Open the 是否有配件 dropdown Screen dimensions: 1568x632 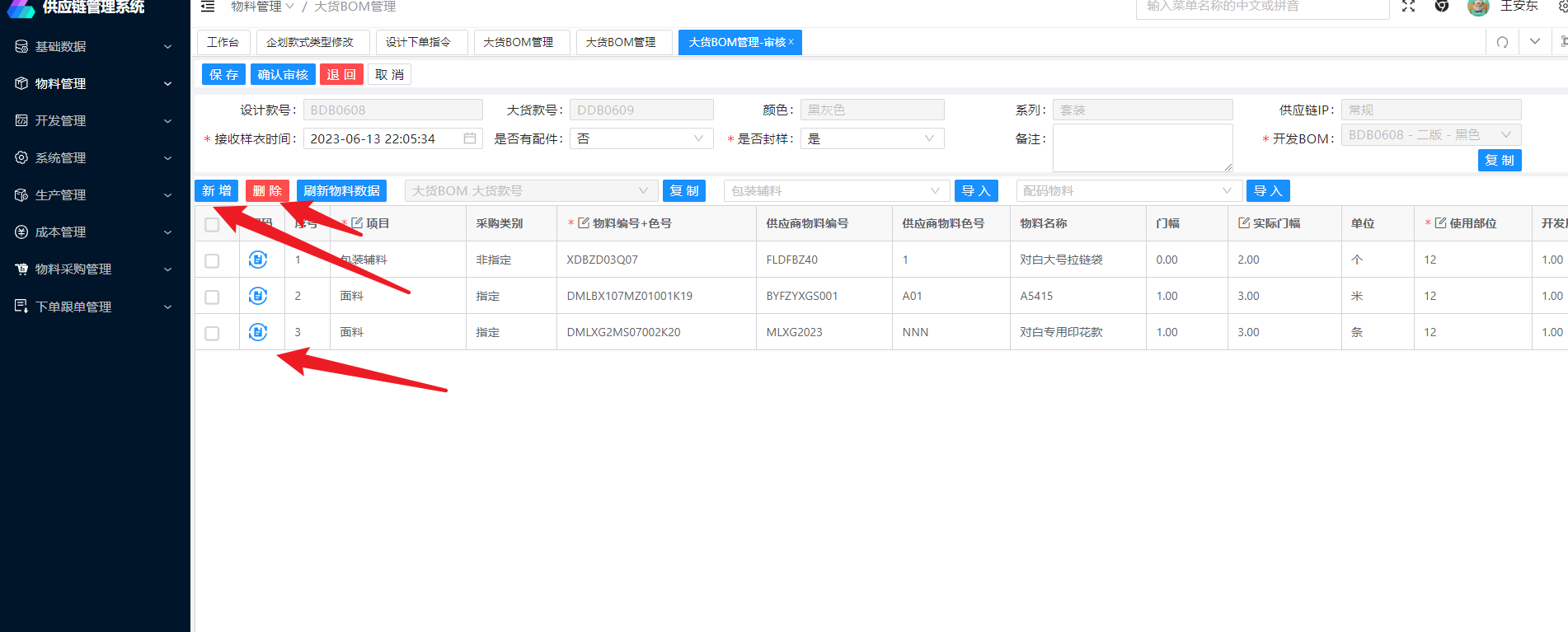click(641, 138)
